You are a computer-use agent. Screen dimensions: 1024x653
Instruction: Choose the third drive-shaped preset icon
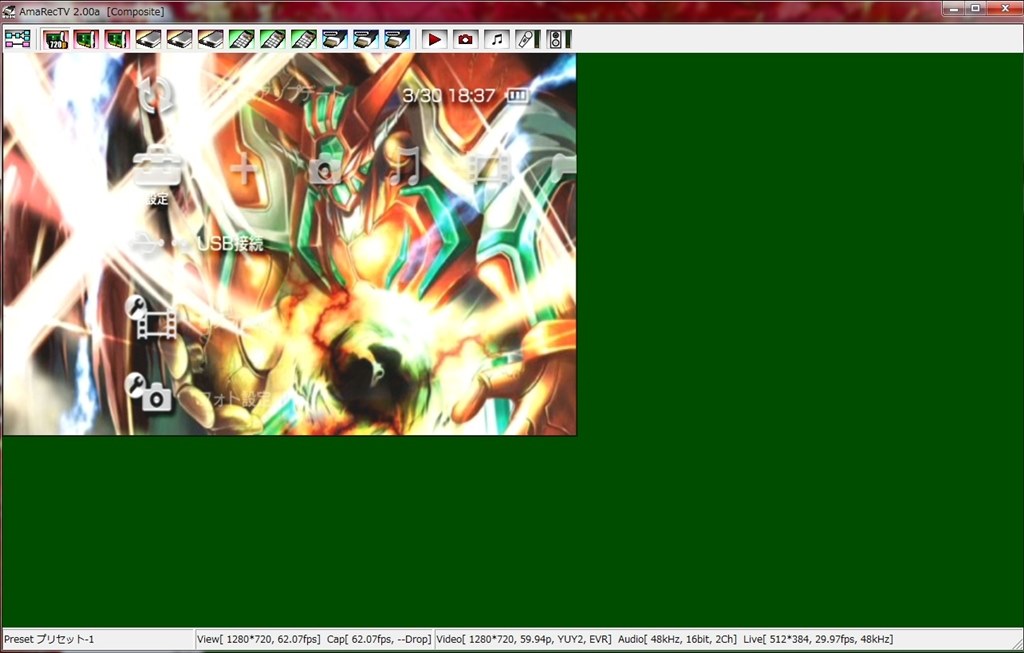click(210, 39)
